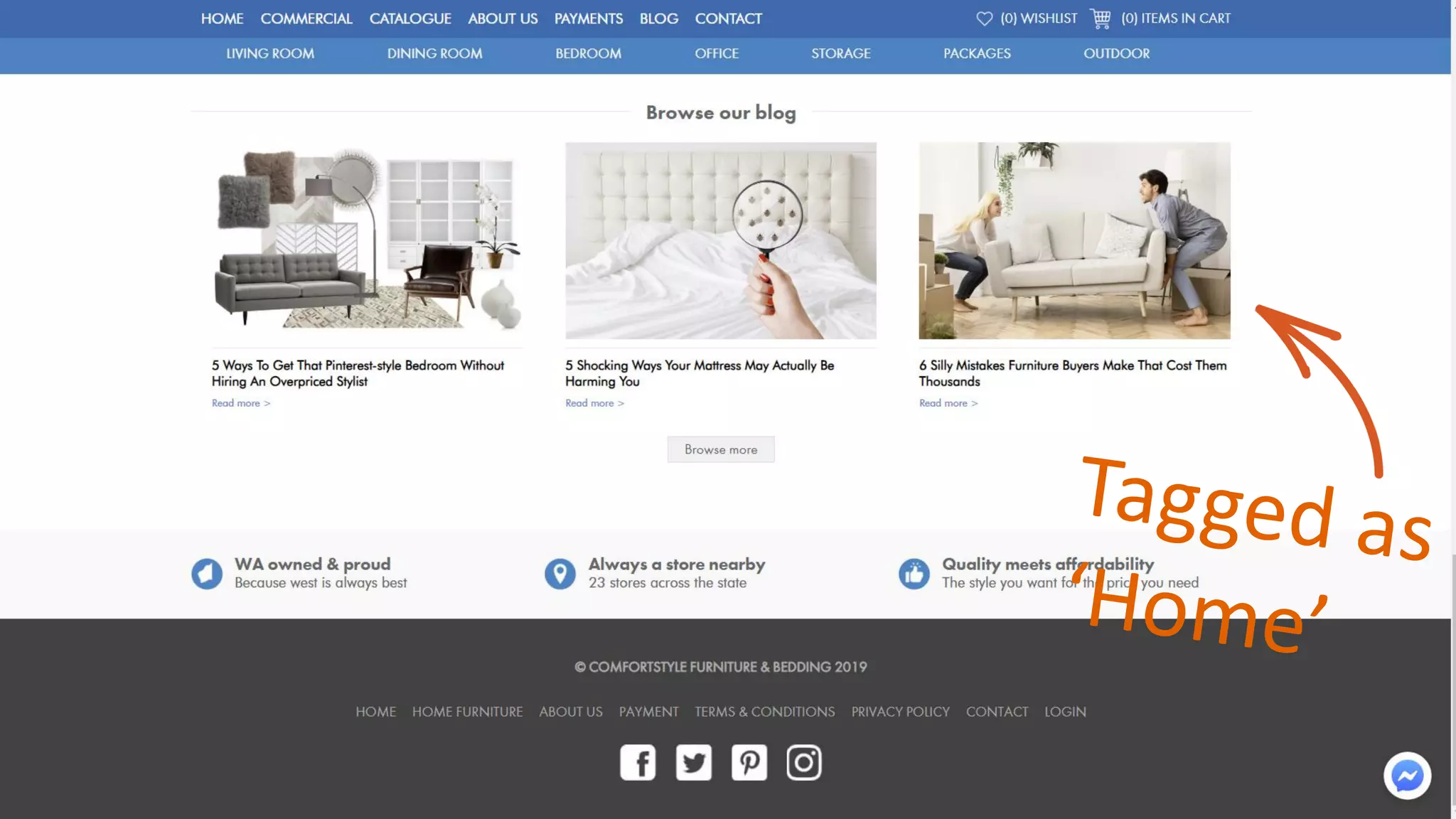Open the Outdoor category menu

1116,54
